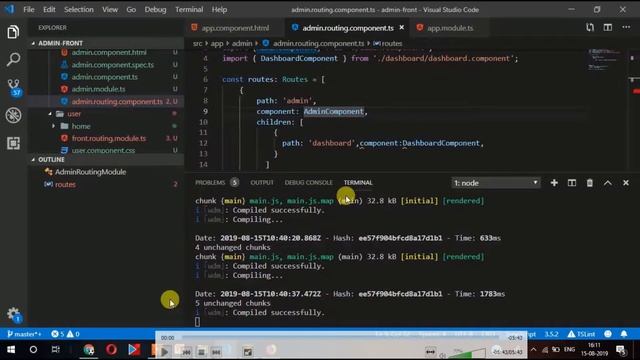Show hidden system tray icons
This screenshot has width=640, height=360.
[533, 350]
